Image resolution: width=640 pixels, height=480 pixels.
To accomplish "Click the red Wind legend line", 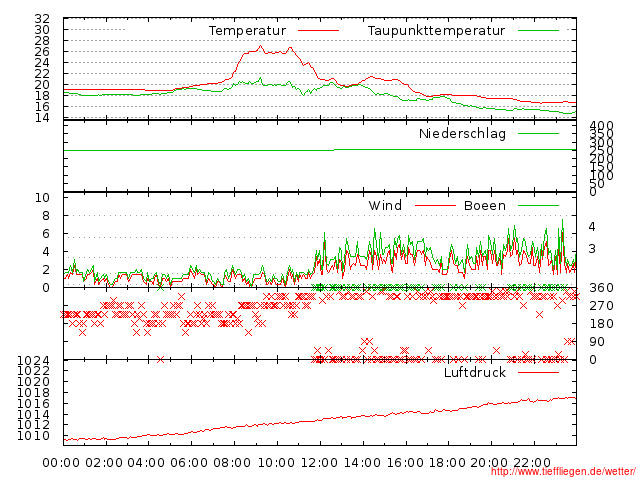I will click(435, 206).
